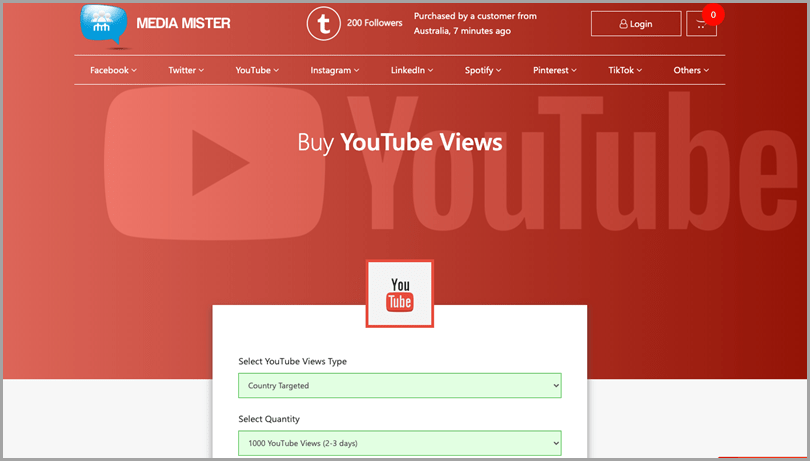Open the shopping cart icon

pos(701,24)
